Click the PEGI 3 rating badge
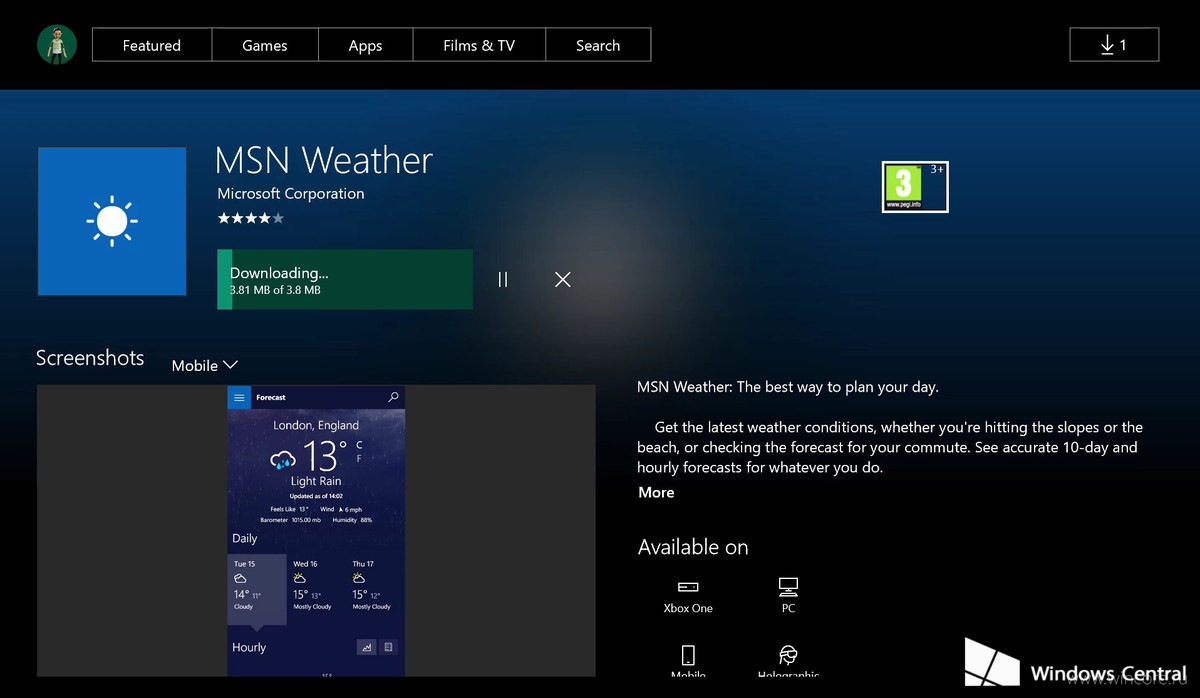This screenshot has width=1200, height=698. (x=915, y=187)
